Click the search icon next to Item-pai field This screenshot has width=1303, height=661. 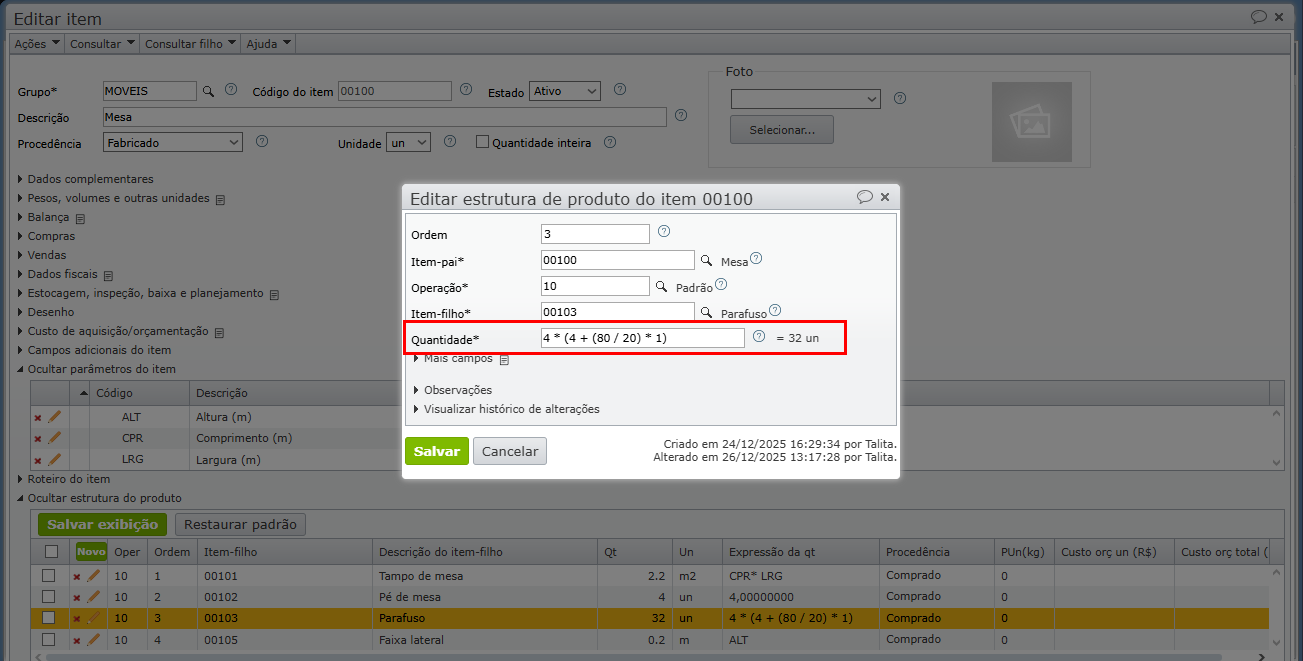tap(706, 260)
